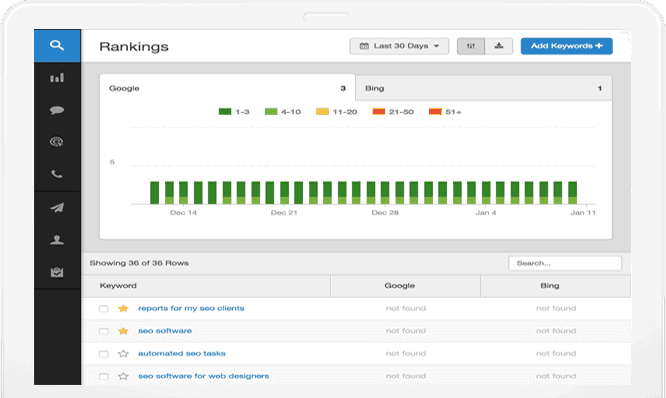Click the keyword Search input field
The width and height of the screenshot is (666, 398).
coord(565,263)
